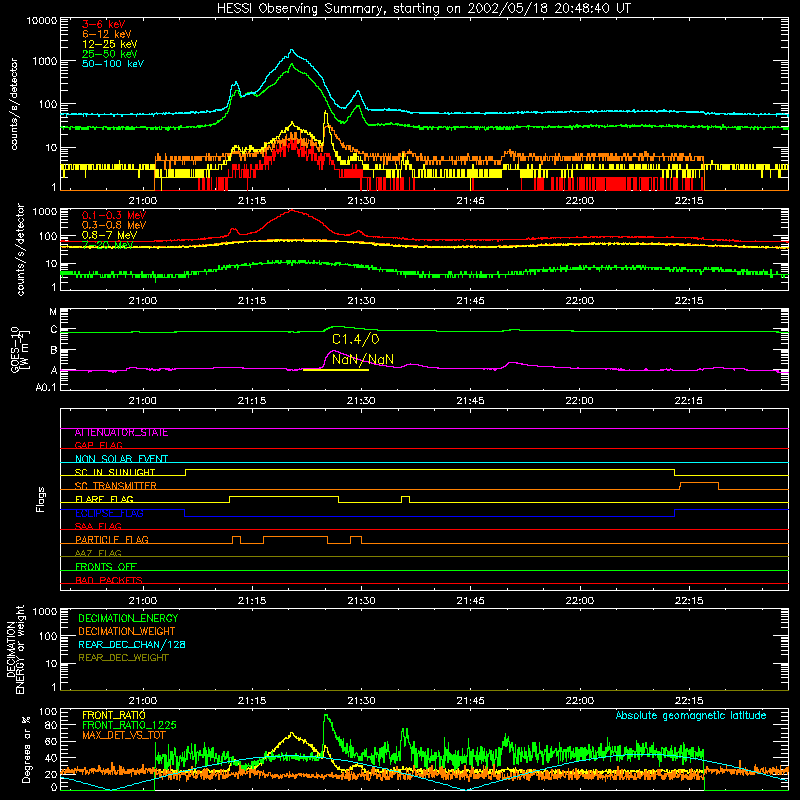Click the 0.8-7 MeV legend entry
800x800 pixels.
point(109,235)
